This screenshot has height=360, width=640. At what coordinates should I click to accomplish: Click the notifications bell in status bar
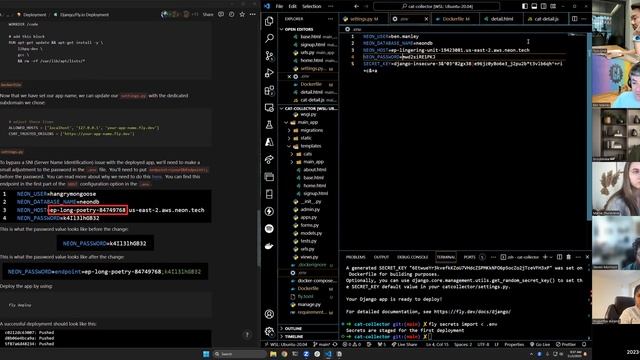coord(584,344)
